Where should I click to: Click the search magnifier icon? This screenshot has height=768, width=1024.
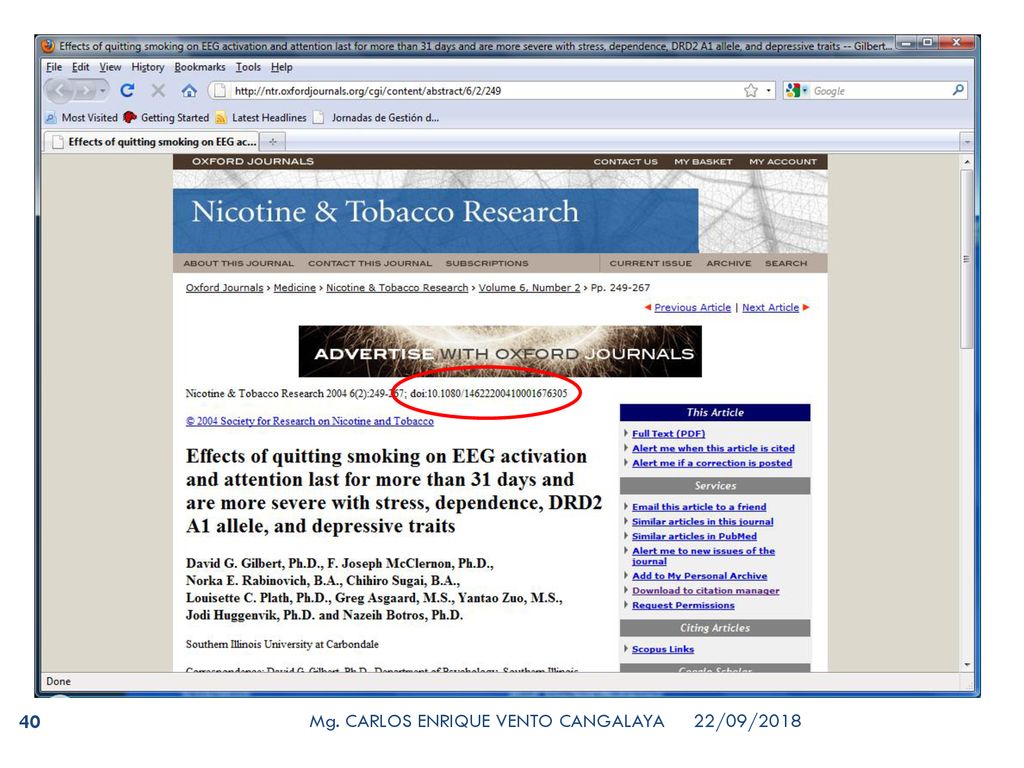[x=958, y=90]
